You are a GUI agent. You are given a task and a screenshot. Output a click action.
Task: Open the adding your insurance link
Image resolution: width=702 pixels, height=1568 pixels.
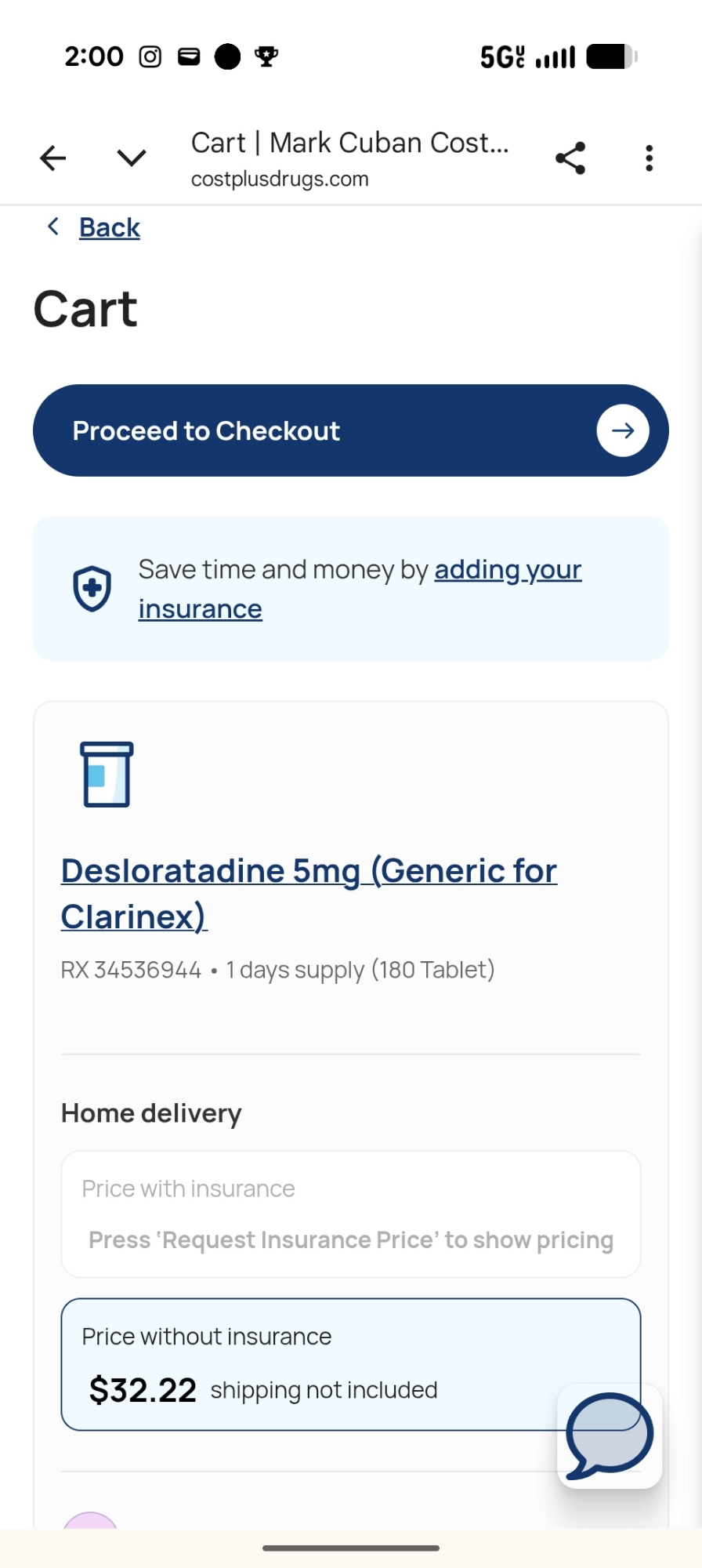click(x=507, y=570)
